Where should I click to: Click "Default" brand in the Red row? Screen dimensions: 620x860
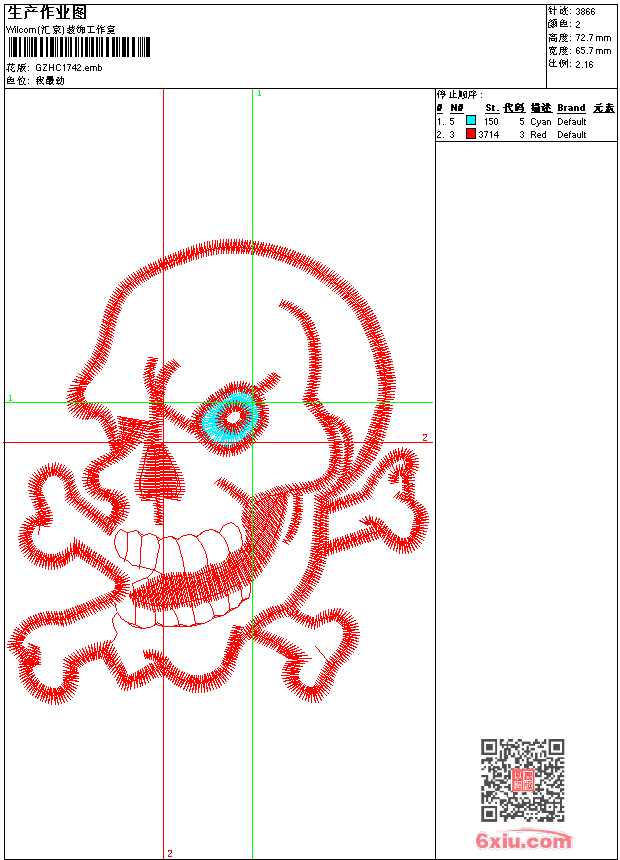click(572, 135)
